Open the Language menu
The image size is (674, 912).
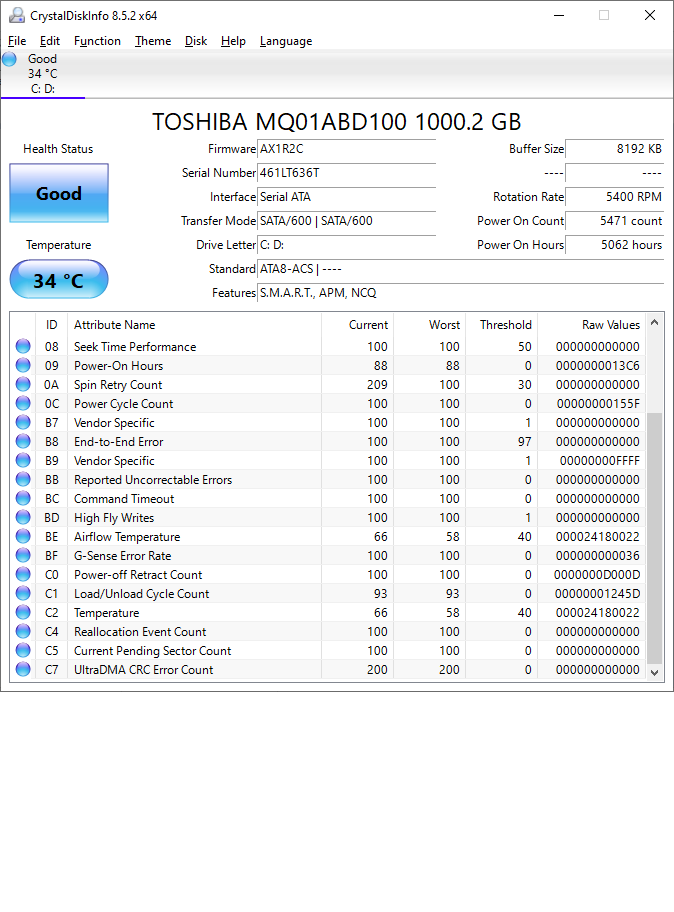tap(286, 41)
